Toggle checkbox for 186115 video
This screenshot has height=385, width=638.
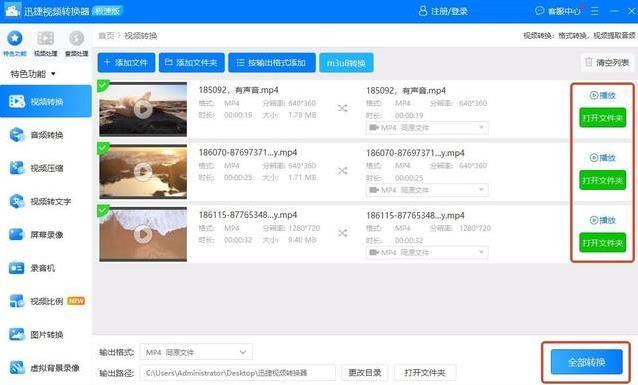tap(103, 210)
